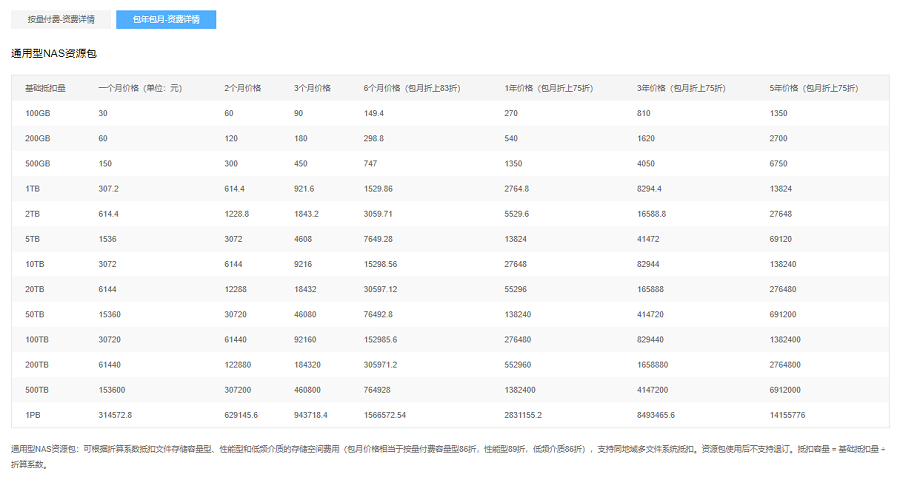The height and width of the screenshot is (477, 900).
Task: Click the 307.2 one-month price cell
Action: [108, 189]
